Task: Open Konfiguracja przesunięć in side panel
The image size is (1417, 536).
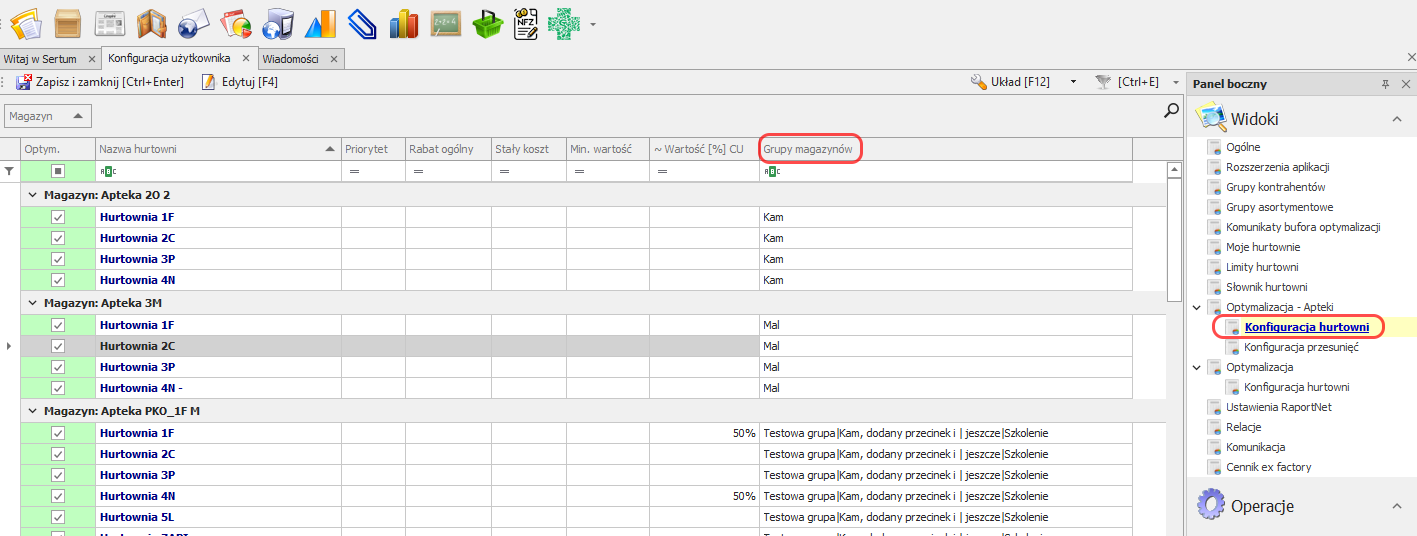Action: 1301,347
